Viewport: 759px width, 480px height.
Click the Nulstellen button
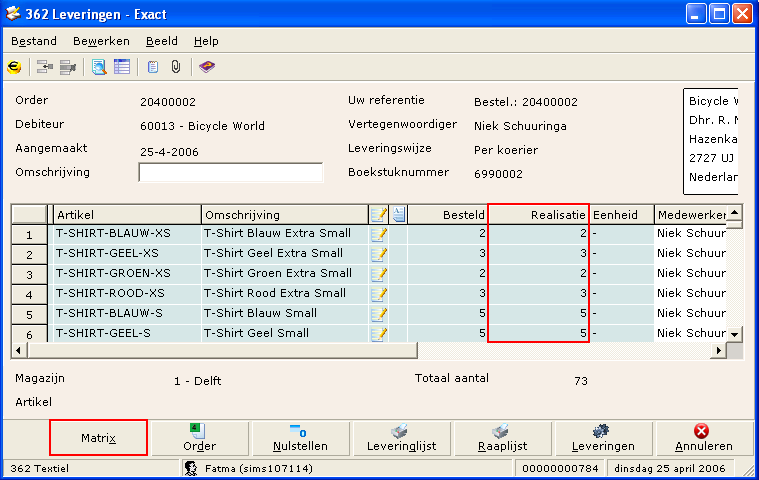[x=300, y=438]
